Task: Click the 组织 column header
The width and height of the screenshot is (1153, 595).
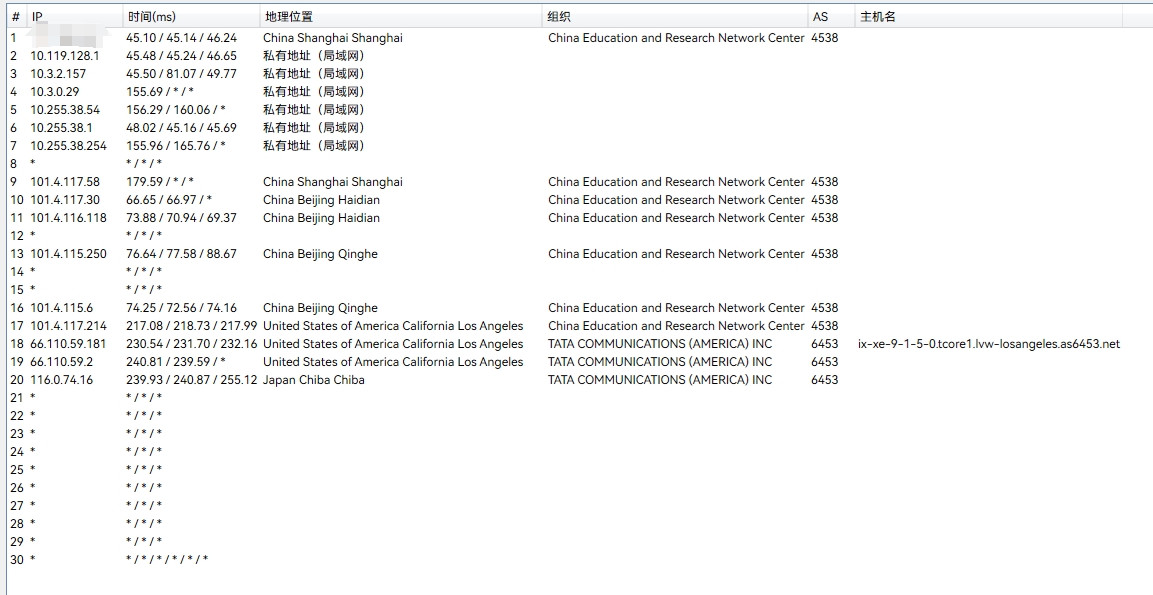Action: pyautogui.click(x=559, y=17)
